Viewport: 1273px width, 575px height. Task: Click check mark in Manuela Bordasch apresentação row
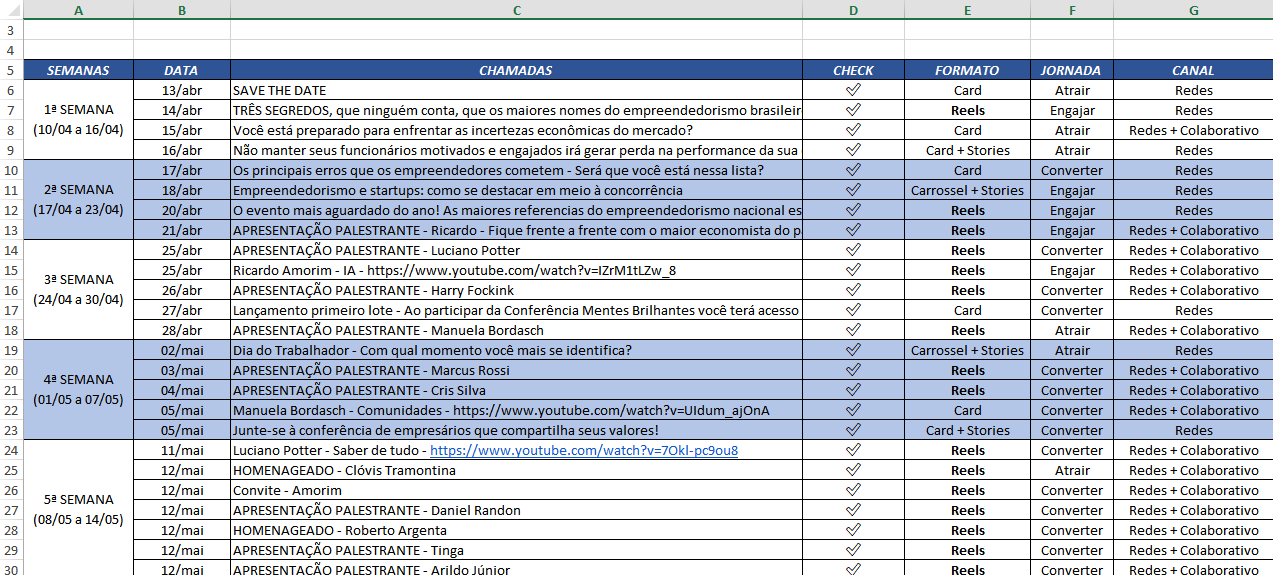coord(853,330)
